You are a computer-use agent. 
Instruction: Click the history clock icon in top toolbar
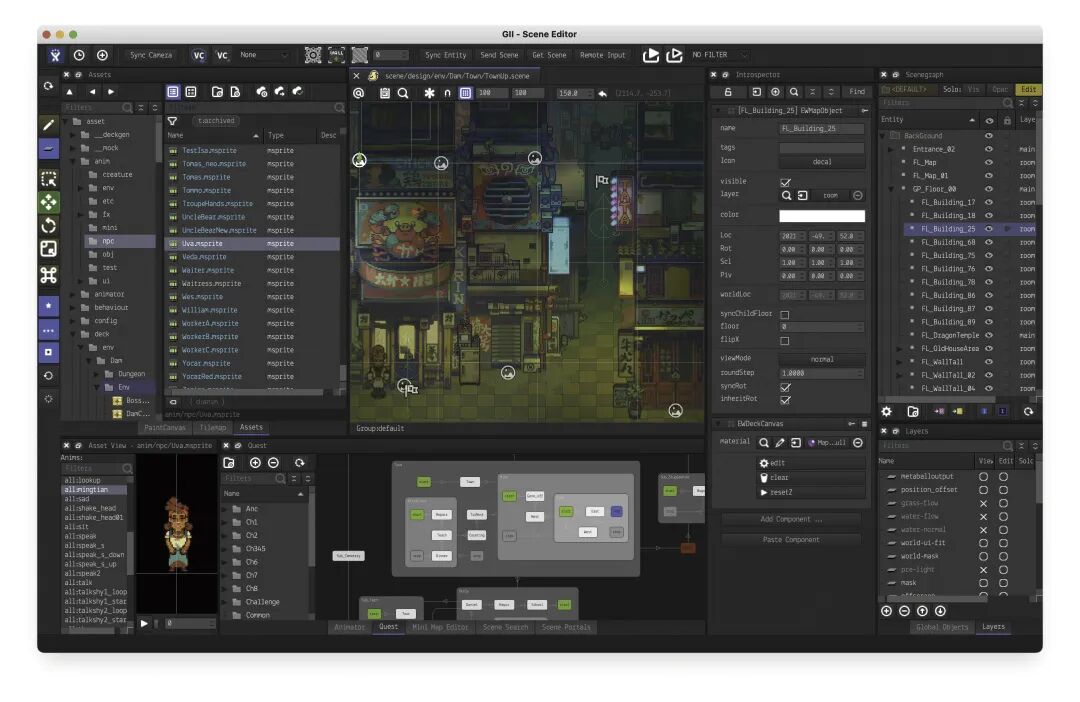(x=79, y=55)
